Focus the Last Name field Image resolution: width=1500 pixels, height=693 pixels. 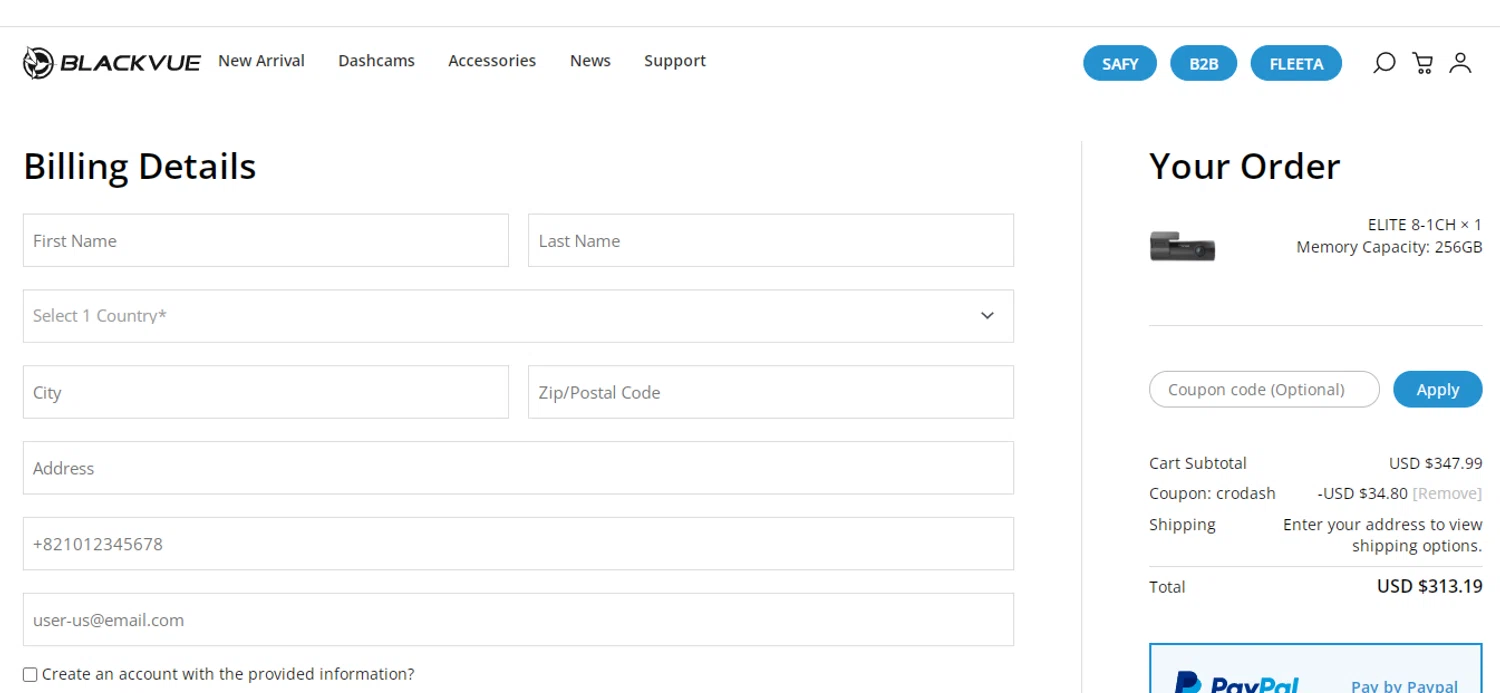point(771,240)
